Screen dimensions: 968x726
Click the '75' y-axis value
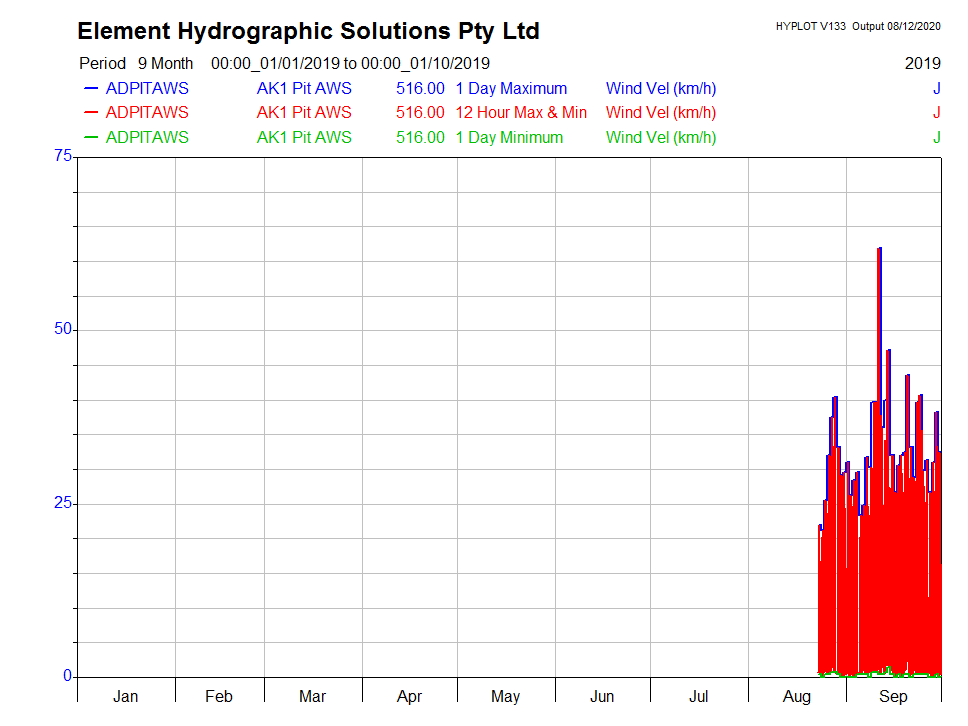click(x=63, y=156)
